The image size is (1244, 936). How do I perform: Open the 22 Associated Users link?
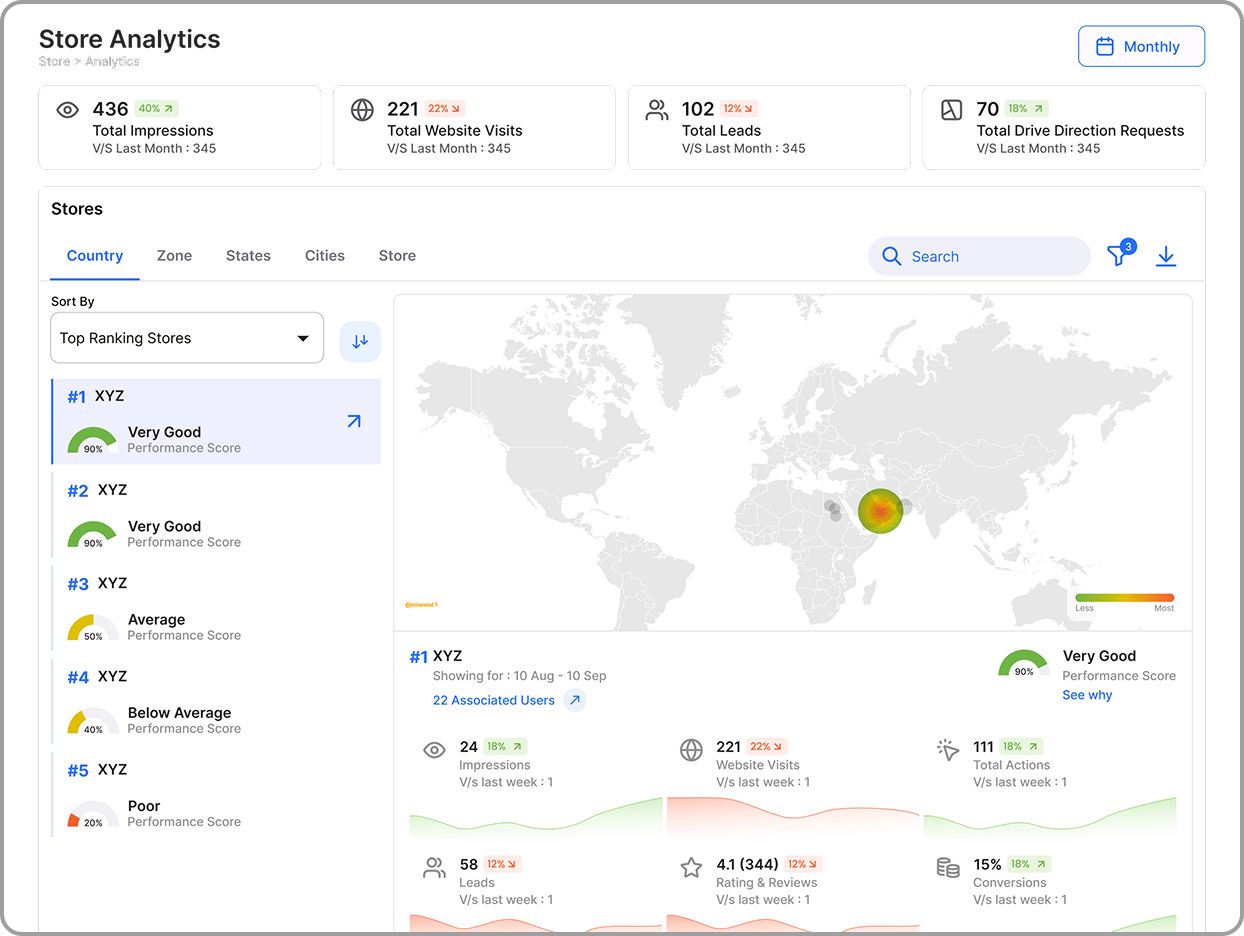coord(493,700)
